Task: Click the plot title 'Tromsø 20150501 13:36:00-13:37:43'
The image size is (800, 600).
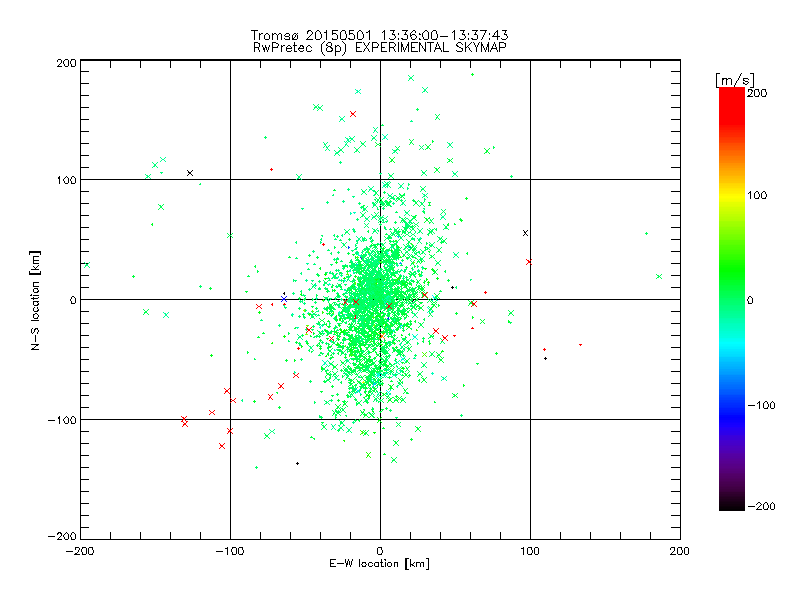Action: (379, 35)
